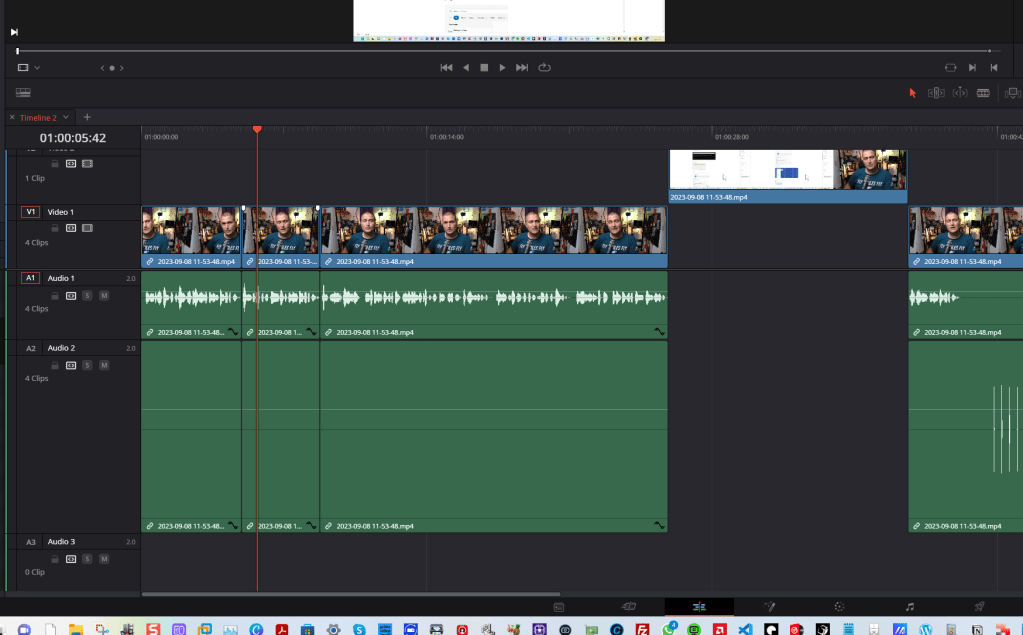This screenshot has height=635, width=1023.
Task: Open the Fusion page
Action: [769, 607]
